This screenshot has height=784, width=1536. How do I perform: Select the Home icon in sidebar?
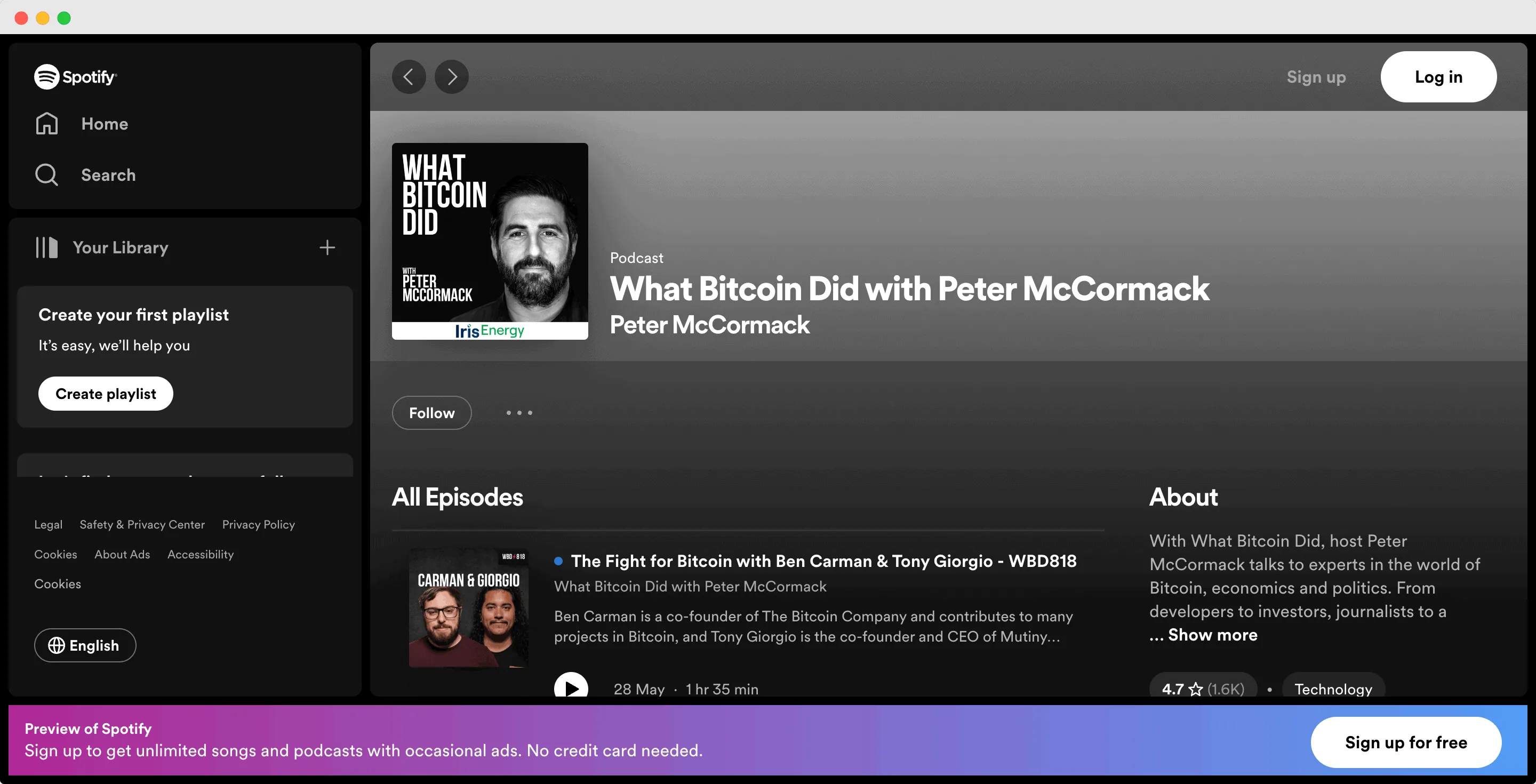coord(47,123)
